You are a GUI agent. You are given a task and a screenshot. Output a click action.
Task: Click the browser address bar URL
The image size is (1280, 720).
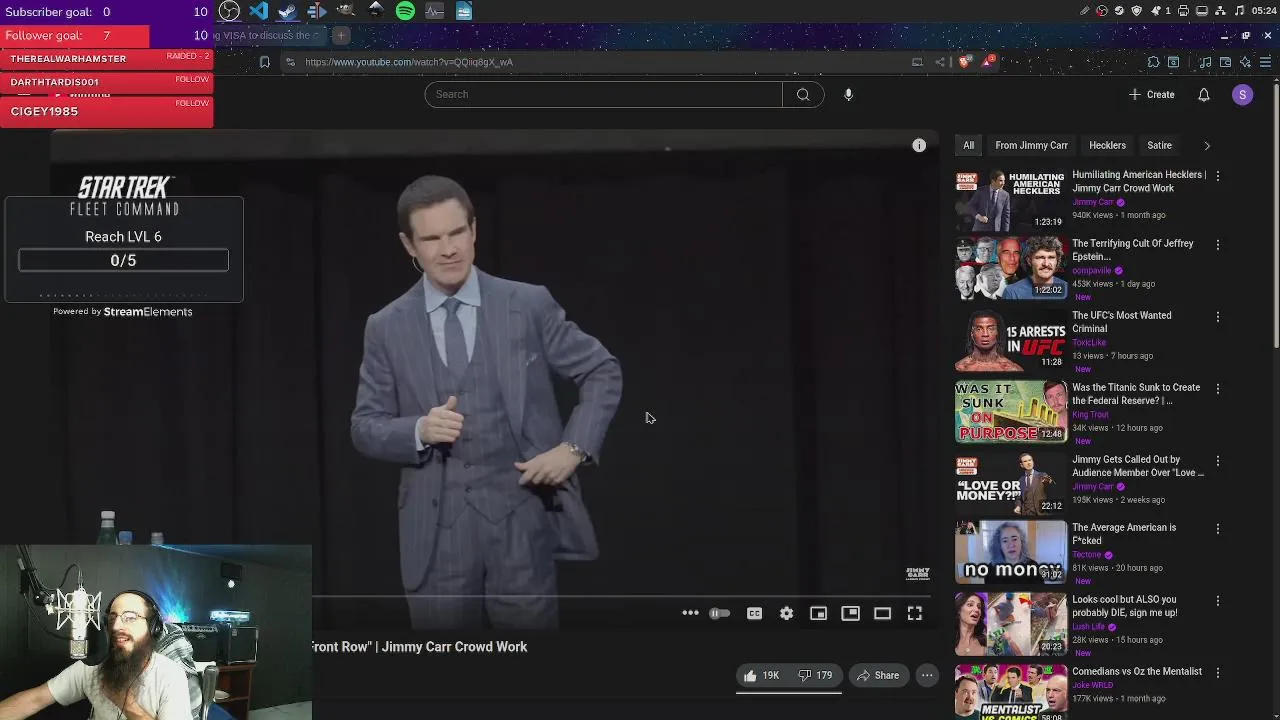[409, 62]
